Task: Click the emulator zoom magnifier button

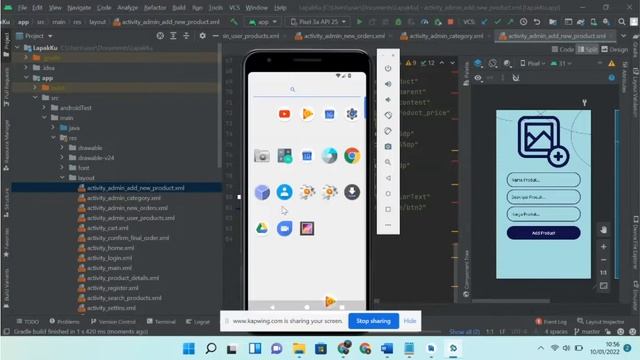Action: (388, 162)
